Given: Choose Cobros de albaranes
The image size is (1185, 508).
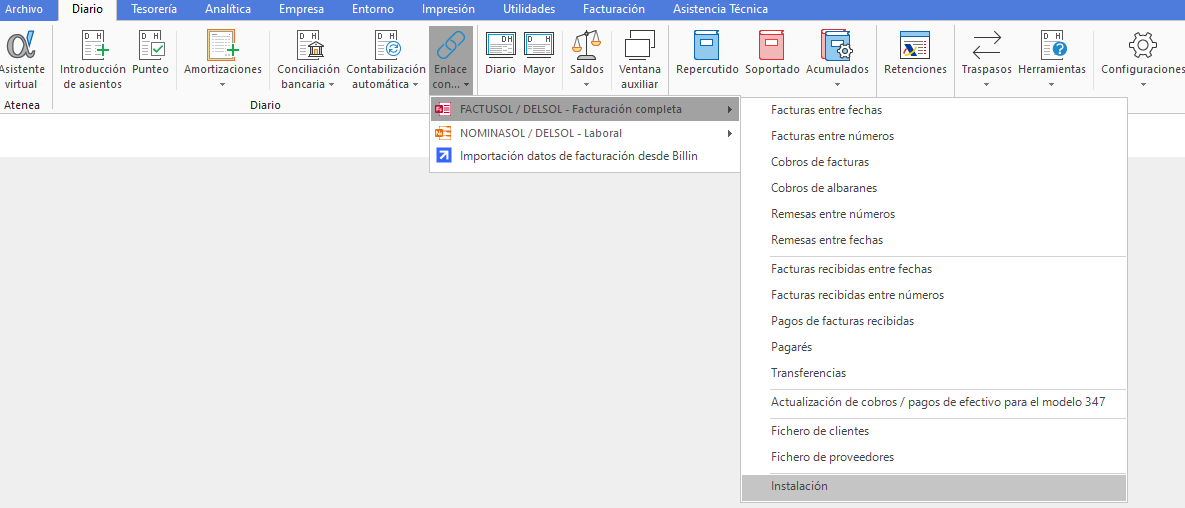Looking at the screenshot, I should (934, 188).
